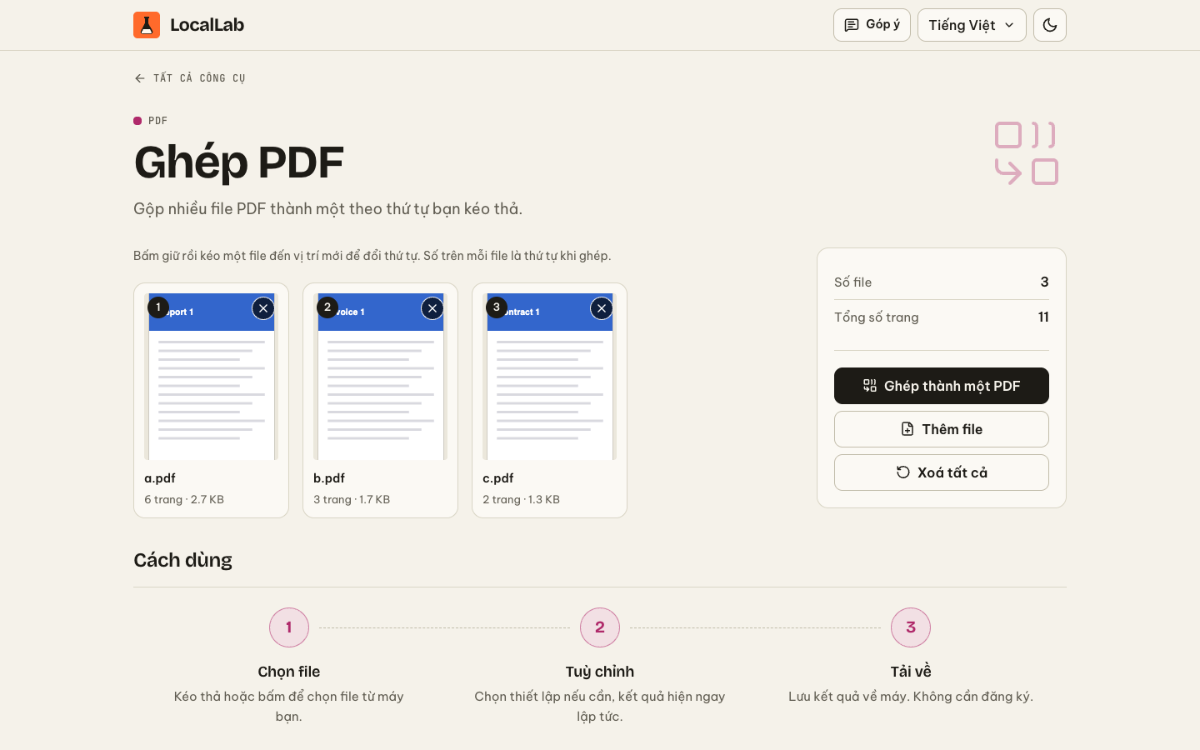Click the '2 trang · 1.3 KB' text

tap(521, 499)
